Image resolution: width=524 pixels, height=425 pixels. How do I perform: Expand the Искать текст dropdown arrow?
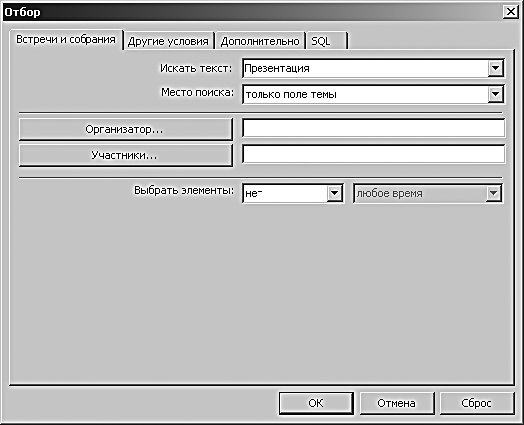tap(495, 68)
